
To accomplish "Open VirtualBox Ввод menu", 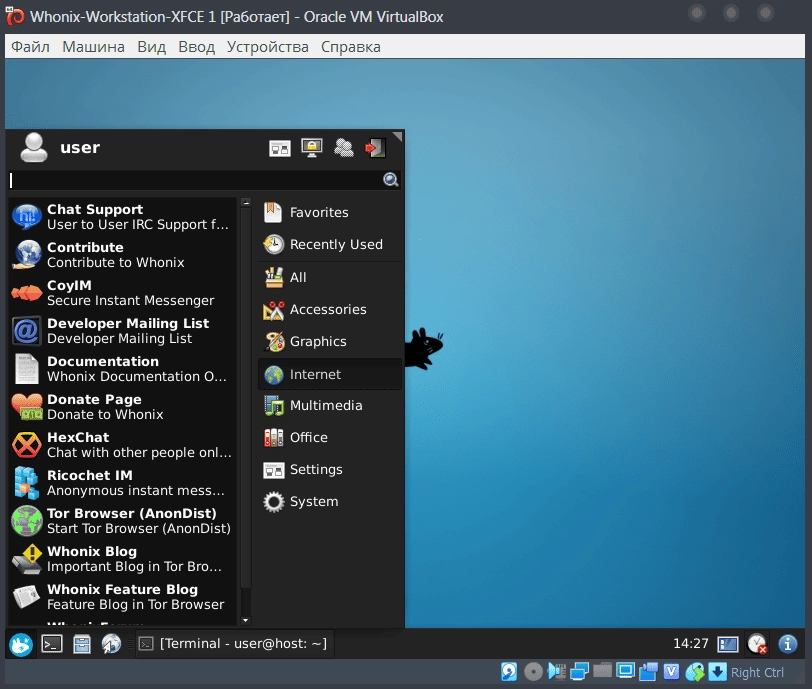I will pyautogui.click(x=196, y=47).
